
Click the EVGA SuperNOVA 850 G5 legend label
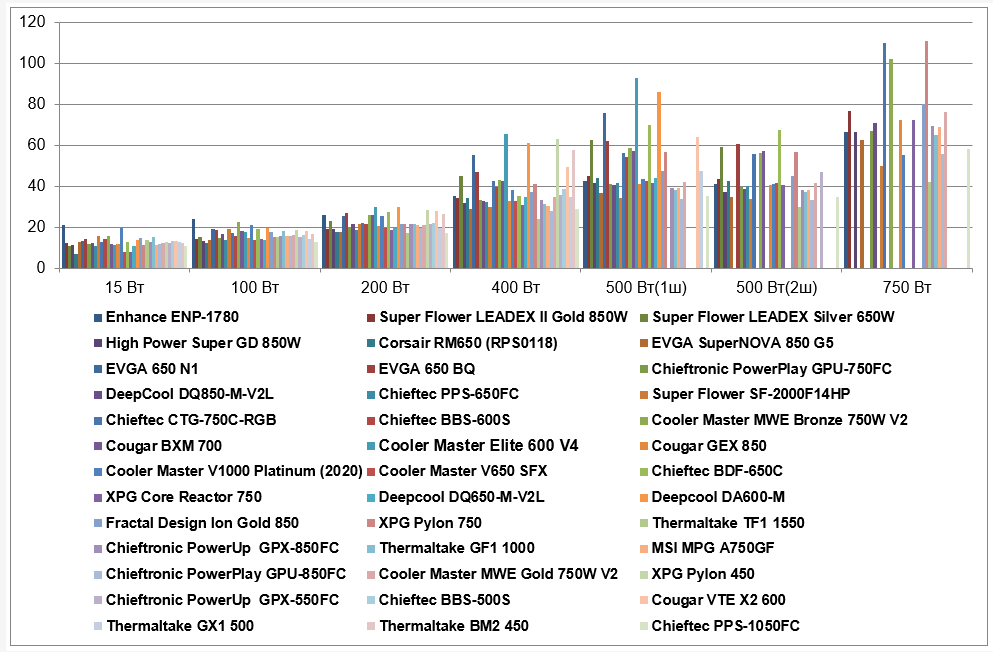[742, 343]
